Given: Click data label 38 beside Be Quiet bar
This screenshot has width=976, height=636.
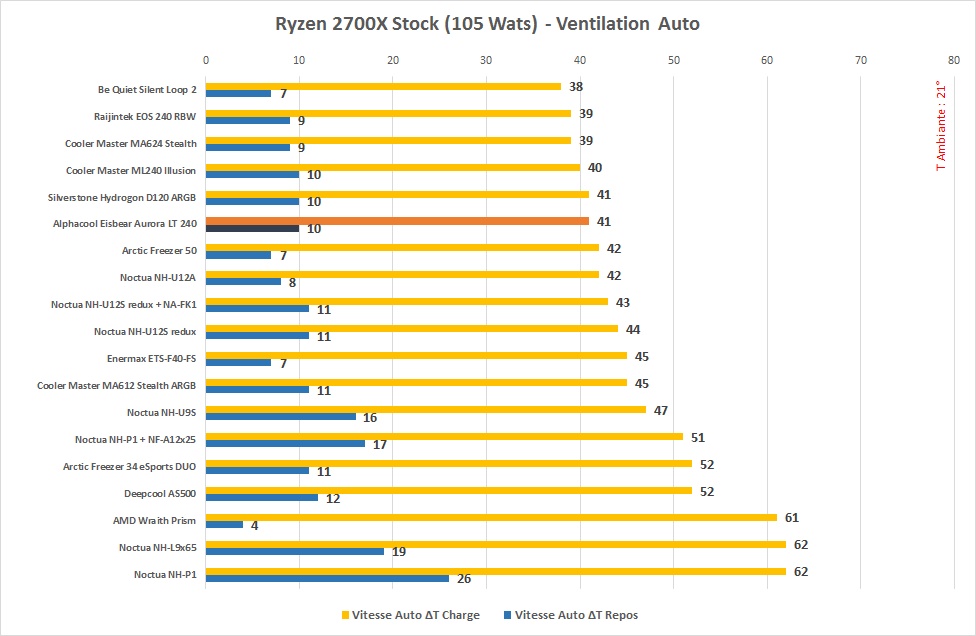Looking at the screenshot, I should coord(576,87).
